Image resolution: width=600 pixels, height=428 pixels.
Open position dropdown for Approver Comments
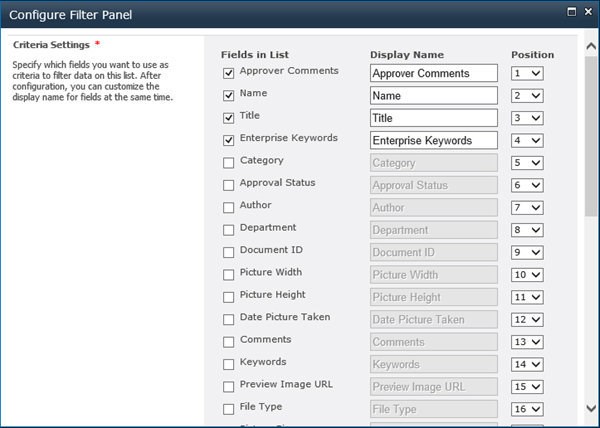click(x=526, y=73)
